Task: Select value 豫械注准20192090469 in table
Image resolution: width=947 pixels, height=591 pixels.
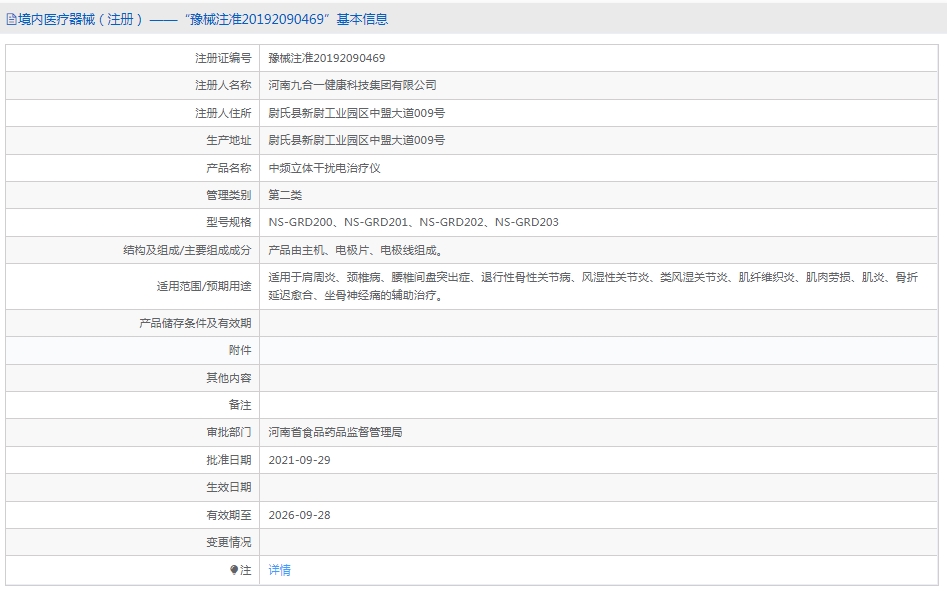Action: [327, 58]
